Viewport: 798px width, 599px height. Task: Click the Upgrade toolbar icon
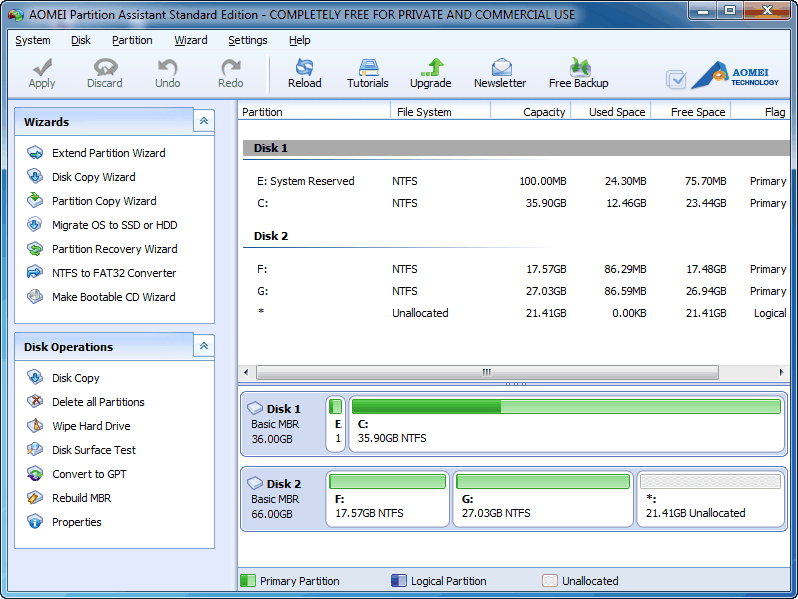click(431, 66)
